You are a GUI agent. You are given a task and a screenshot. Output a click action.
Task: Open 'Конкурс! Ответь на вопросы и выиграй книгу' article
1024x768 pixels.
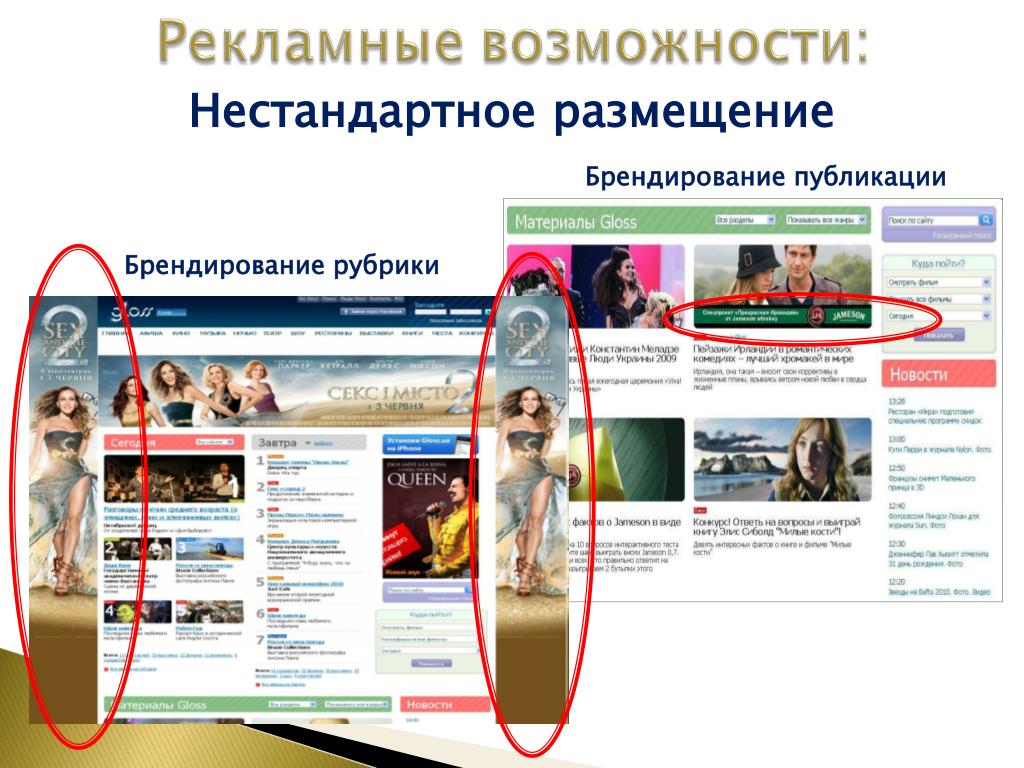(776, 526)
